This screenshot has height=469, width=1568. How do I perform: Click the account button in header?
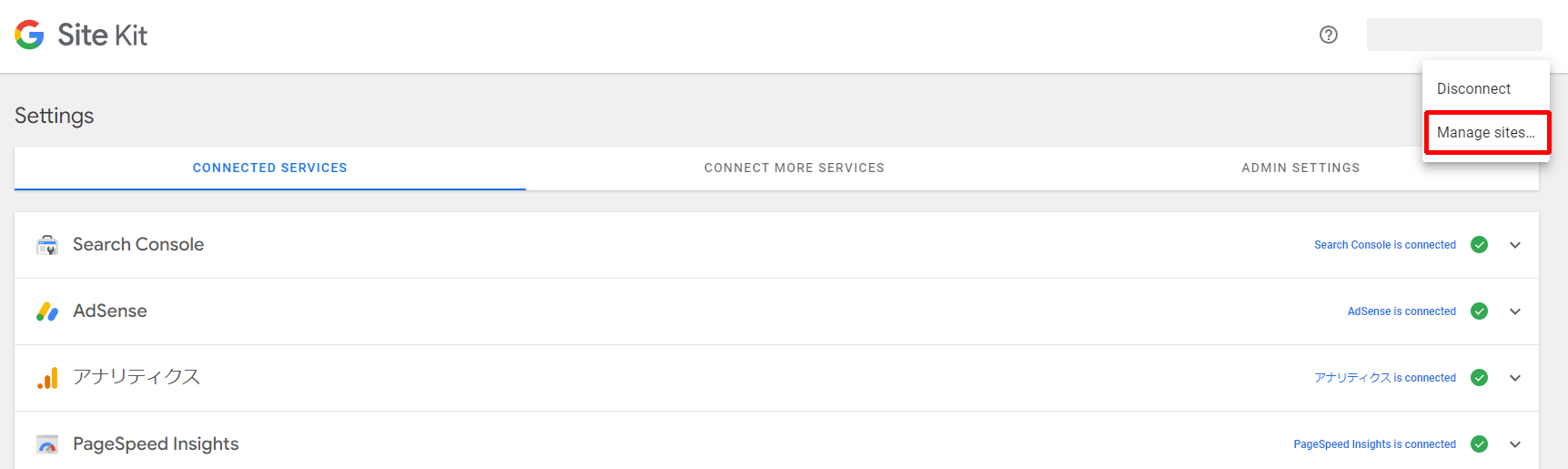[1453, 35]
